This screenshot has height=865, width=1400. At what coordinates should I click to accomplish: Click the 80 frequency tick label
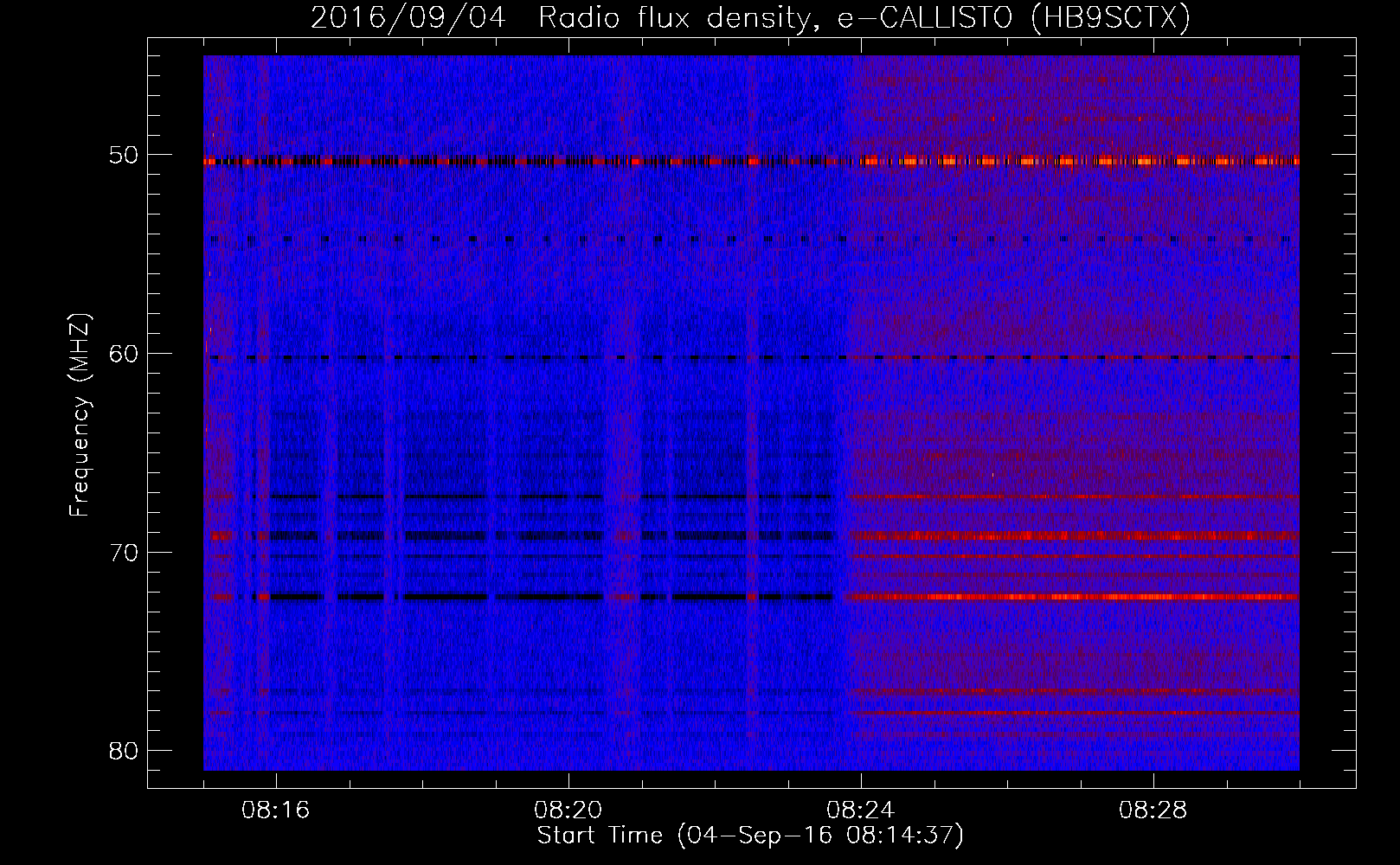[x=125, y=751]
